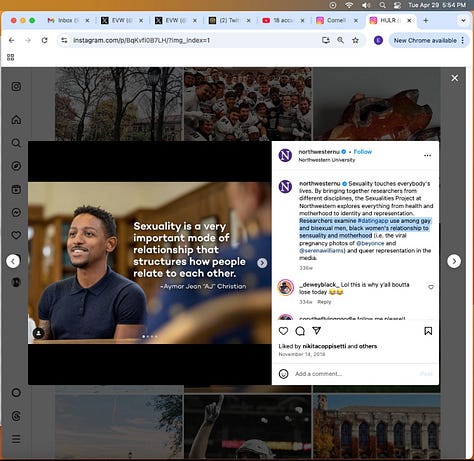Open Northwestern University location link
Image resolution: width=474 pixels, height=461 pixels.
pos(327,160)
